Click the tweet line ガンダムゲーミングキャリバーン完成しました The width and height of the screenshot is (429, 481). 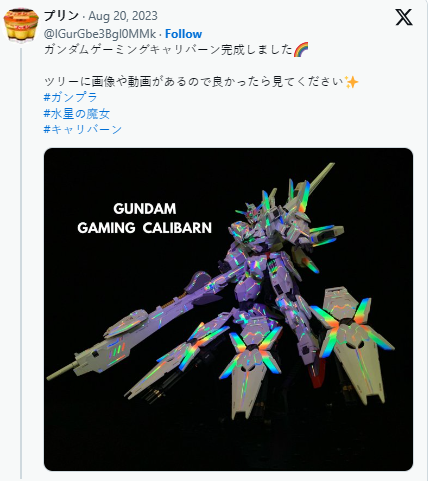168,50
